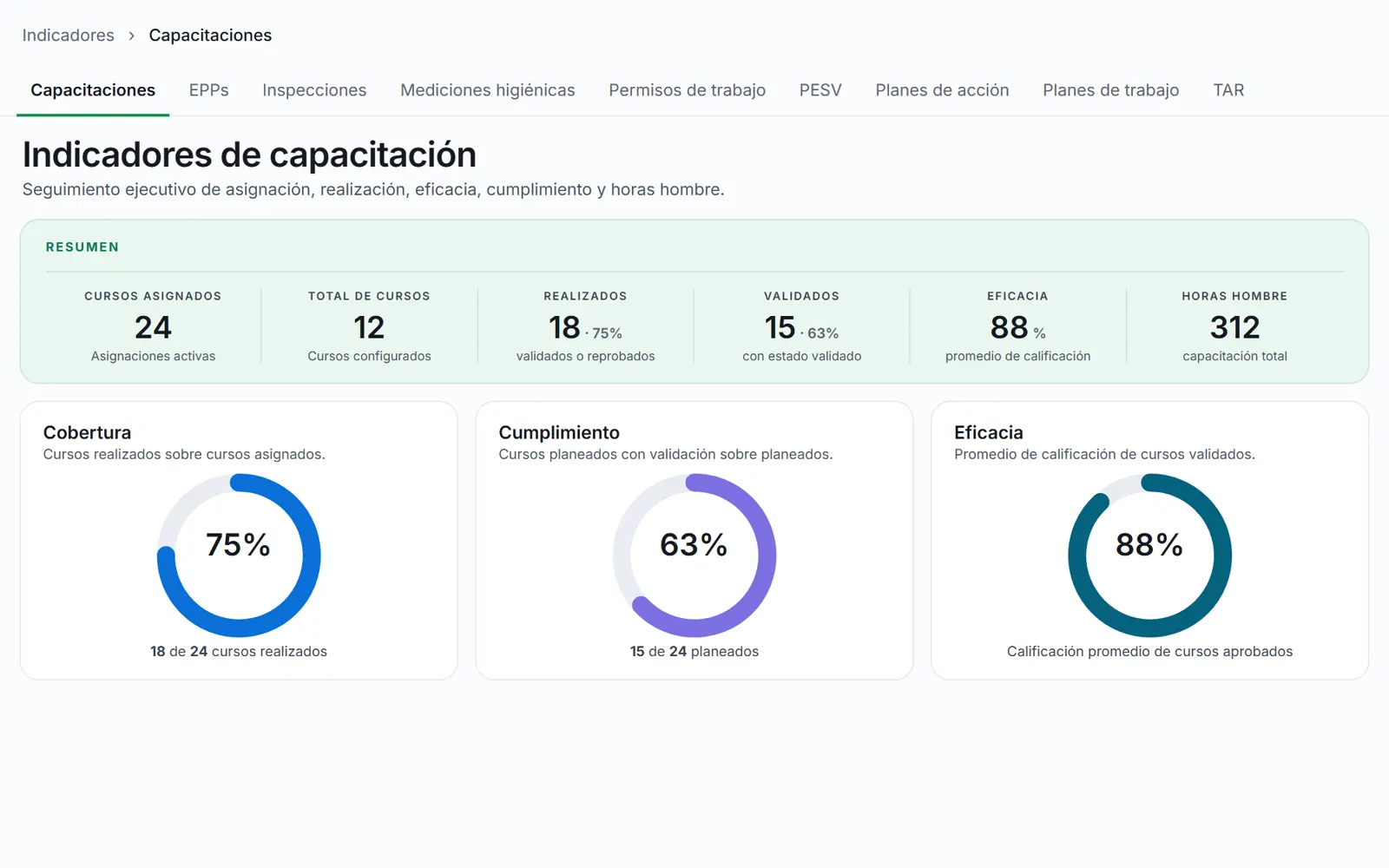Click 'Promedio de calificación de cursos validados.' description
The height and width of the screenshot is (868, 1389).
click(x=1104, y=454)
